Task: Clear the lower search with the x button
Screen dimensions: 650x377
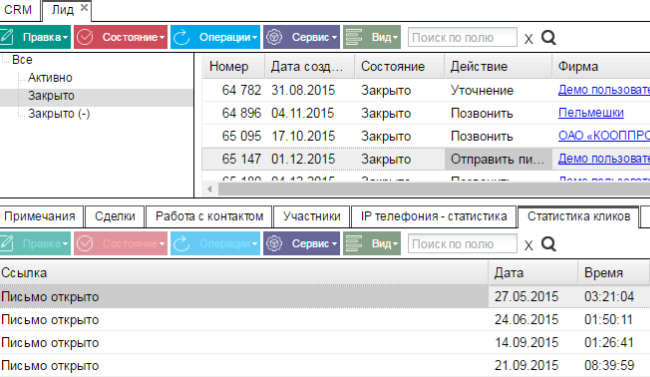Action: tap(528, 245)
